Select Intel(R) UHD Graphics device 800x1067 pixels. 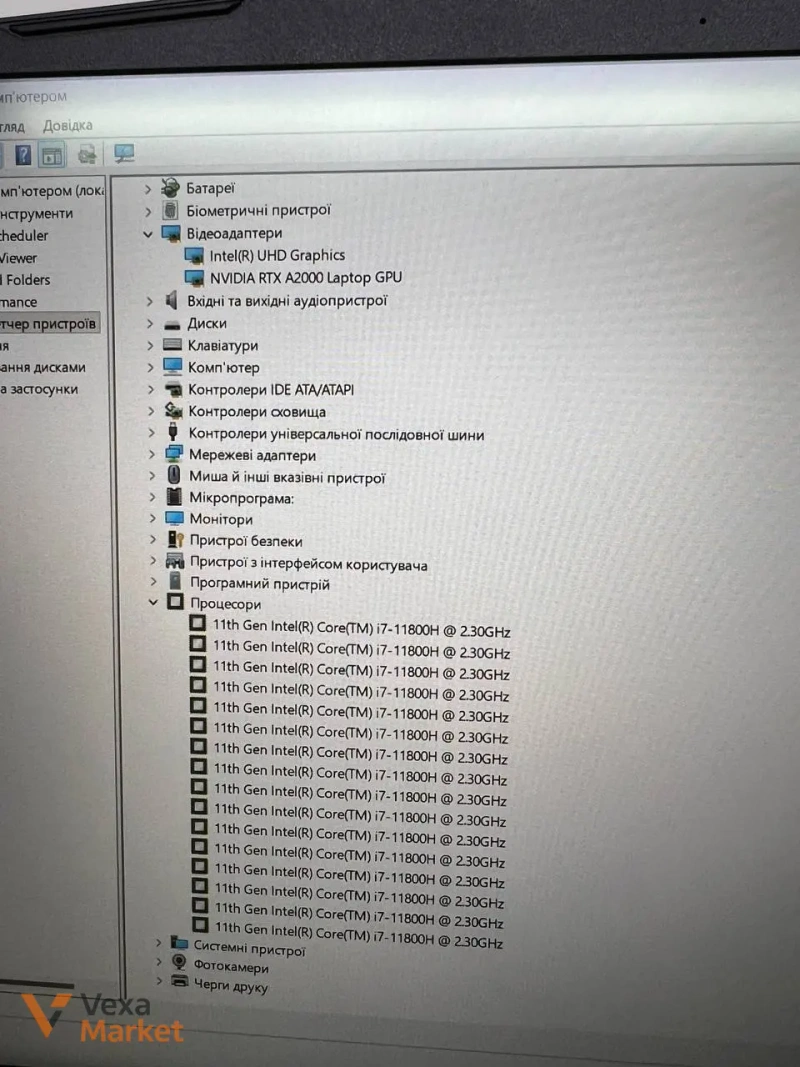click(277, 256)
